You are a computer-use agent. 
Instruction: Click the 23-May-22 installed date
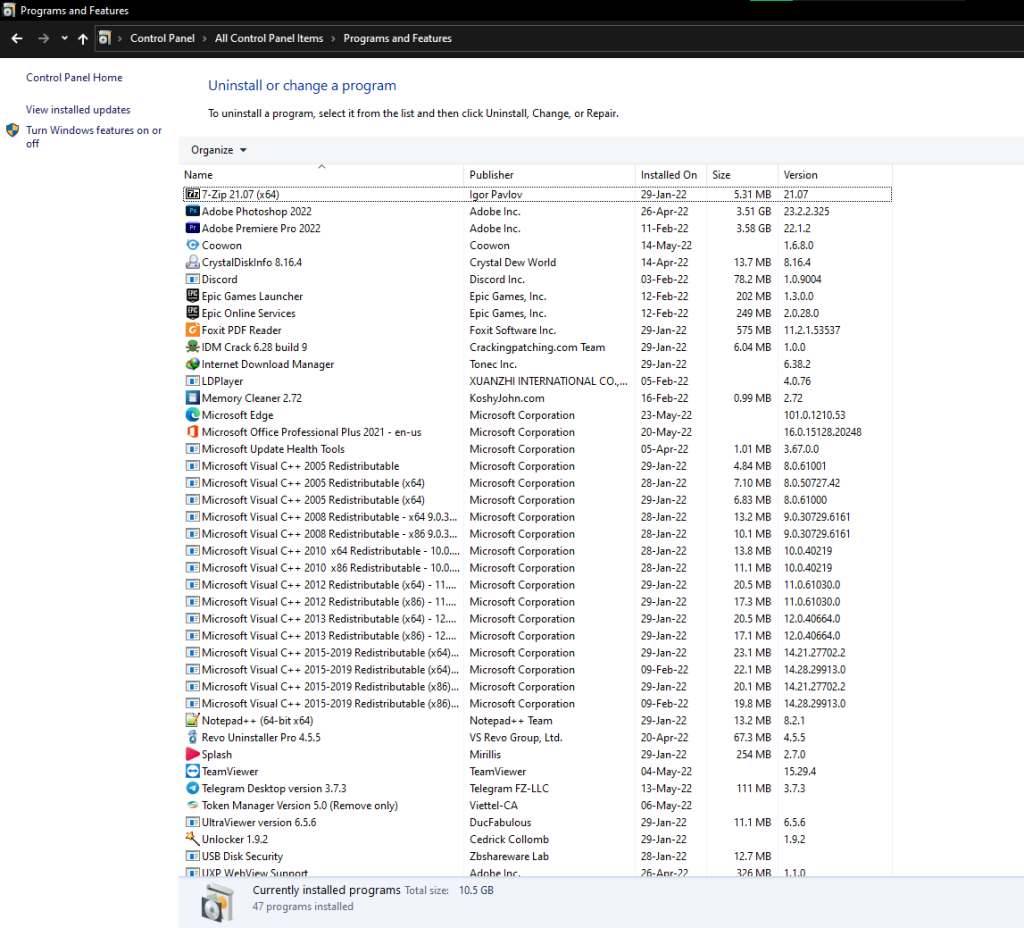click(666, 415)
